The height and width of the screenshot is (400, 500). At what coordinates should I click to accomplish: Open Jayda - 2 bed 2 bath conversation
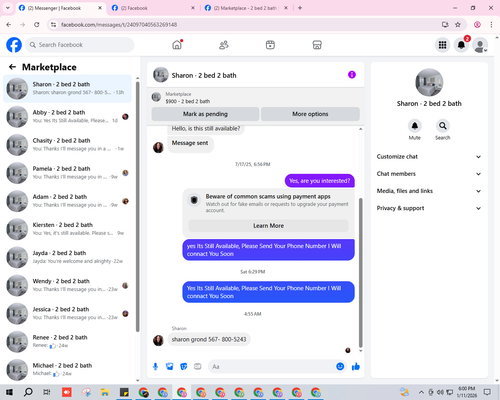point(67,257)
